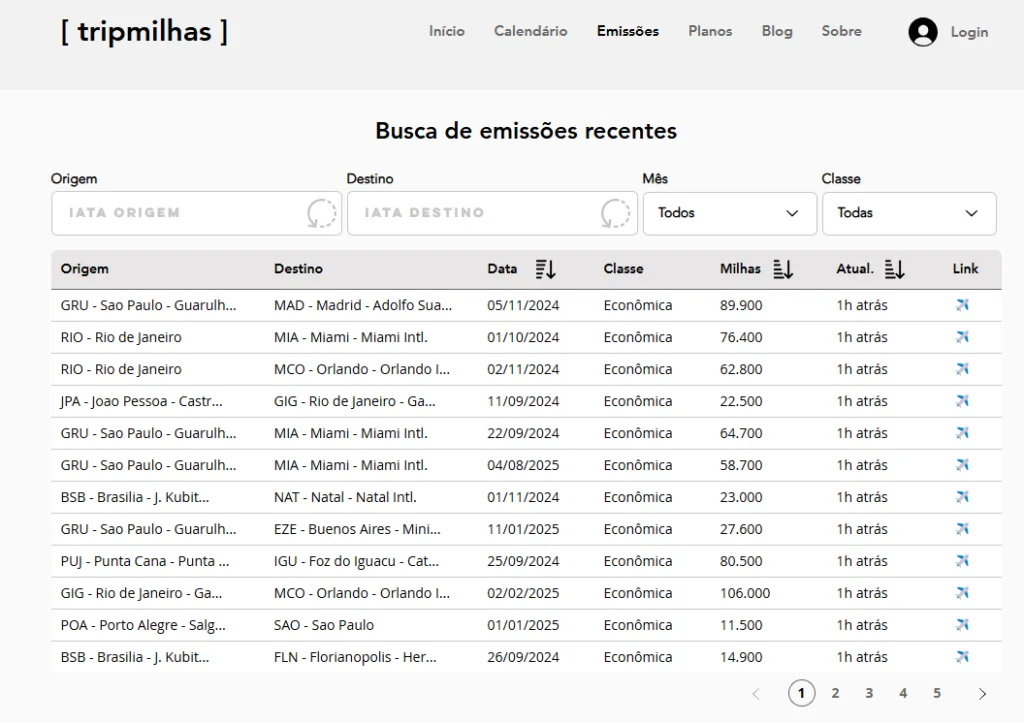
Task: Click the 23.000 miles value
Action: click(x=741, y=497)
